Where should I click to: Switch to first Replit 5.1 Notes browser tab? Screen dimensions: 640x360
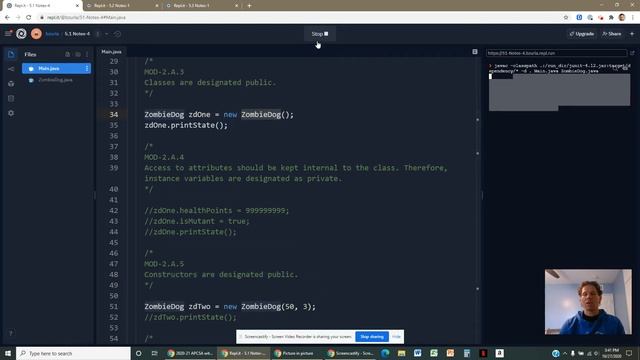click(x=42, y=6)
